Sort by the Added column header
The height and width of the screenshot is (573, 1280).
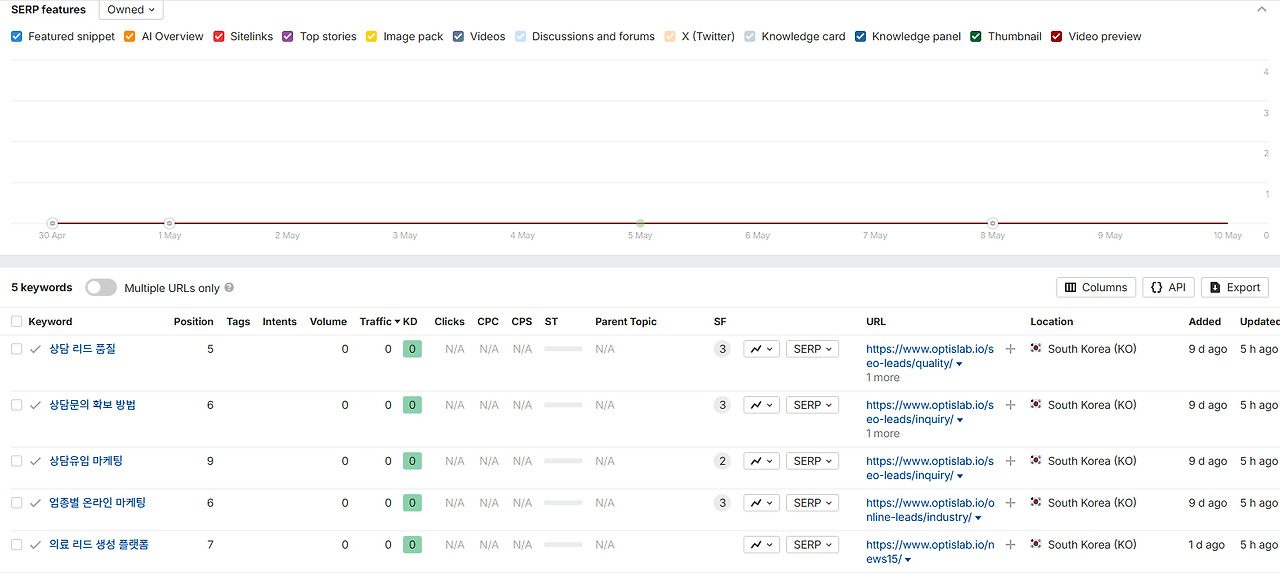[x=1204, y=322]
